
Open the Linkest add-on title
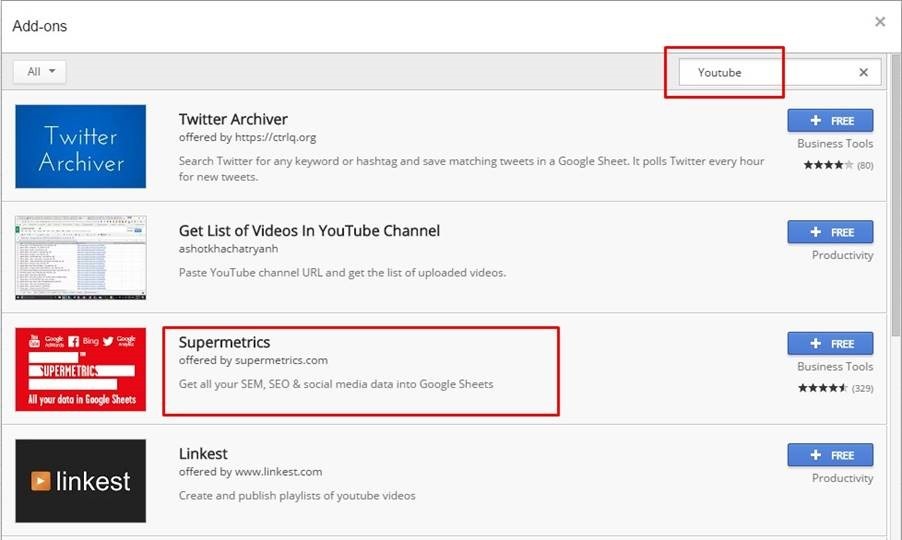point(203,454)
